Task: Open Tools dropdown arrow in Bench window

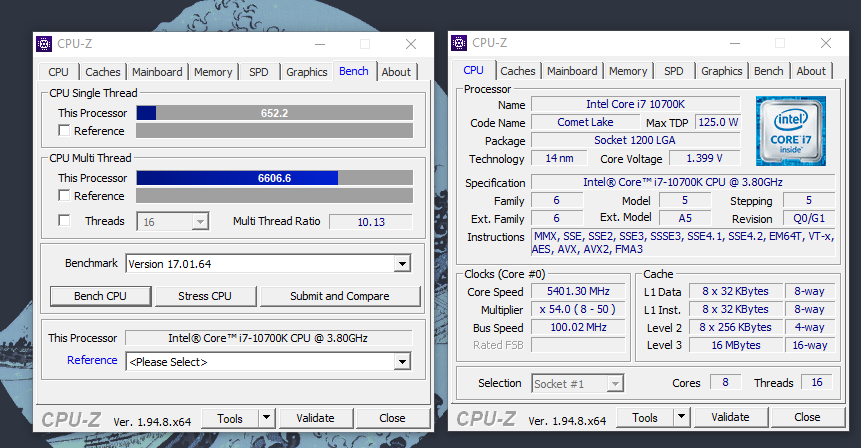Action: pos(266,418)
